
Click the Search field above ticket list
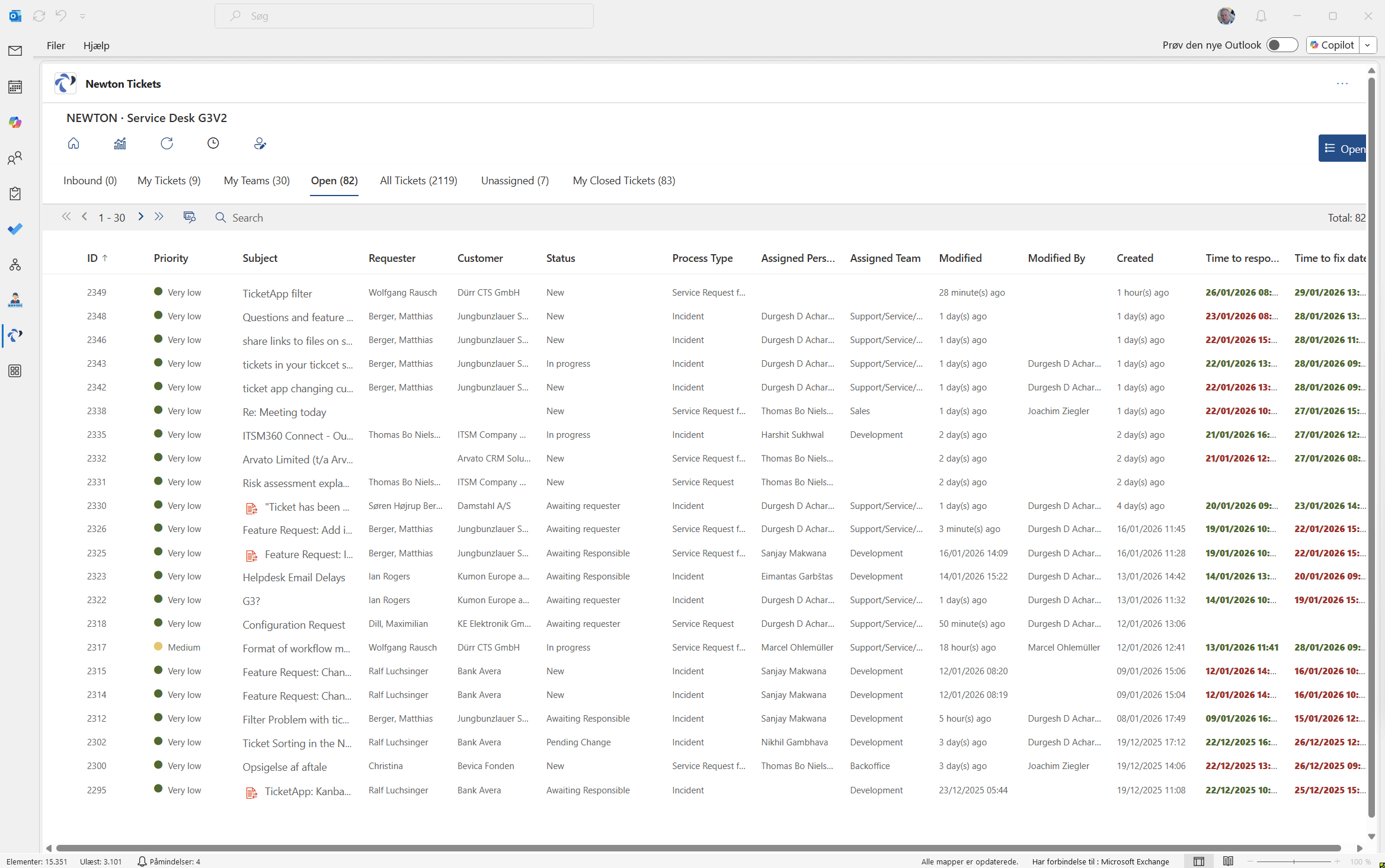tap(248, 217)
